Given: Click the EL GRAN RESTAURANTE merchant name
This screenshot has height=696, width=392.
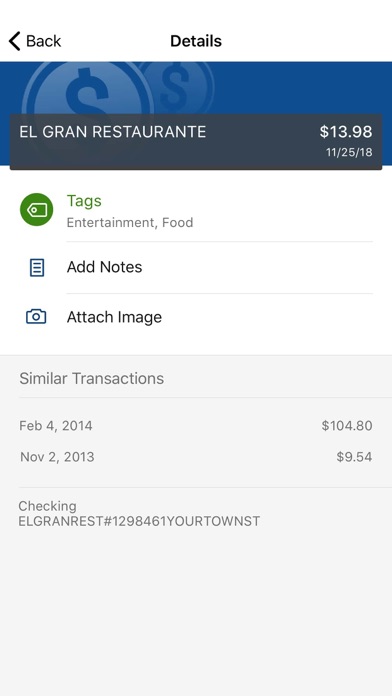Looking at the screenshot, I should click(x=113, y=132).
